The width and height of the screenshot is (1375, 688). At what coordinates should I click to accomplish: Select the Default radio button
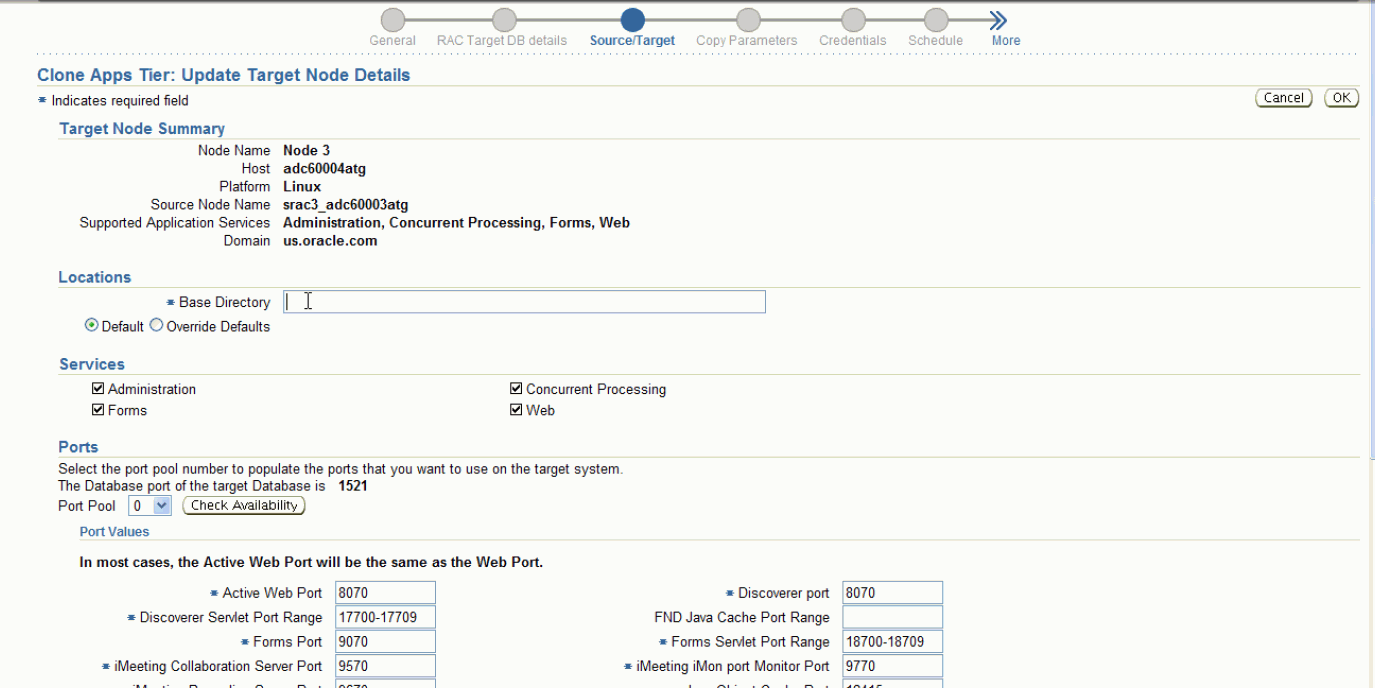(92, 326)
